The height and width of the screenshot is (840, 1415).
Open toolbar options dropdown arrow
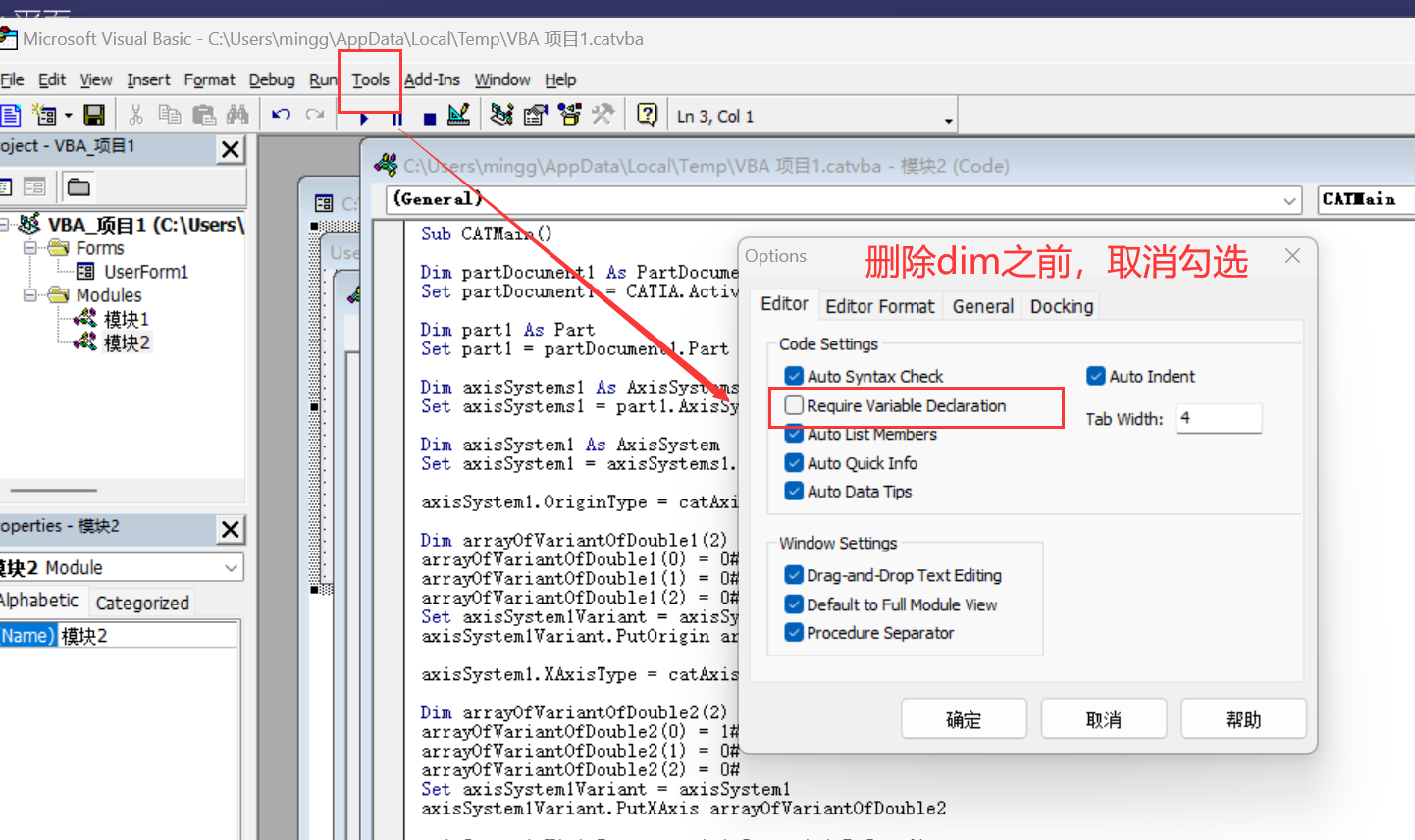[x=949, y=121]
